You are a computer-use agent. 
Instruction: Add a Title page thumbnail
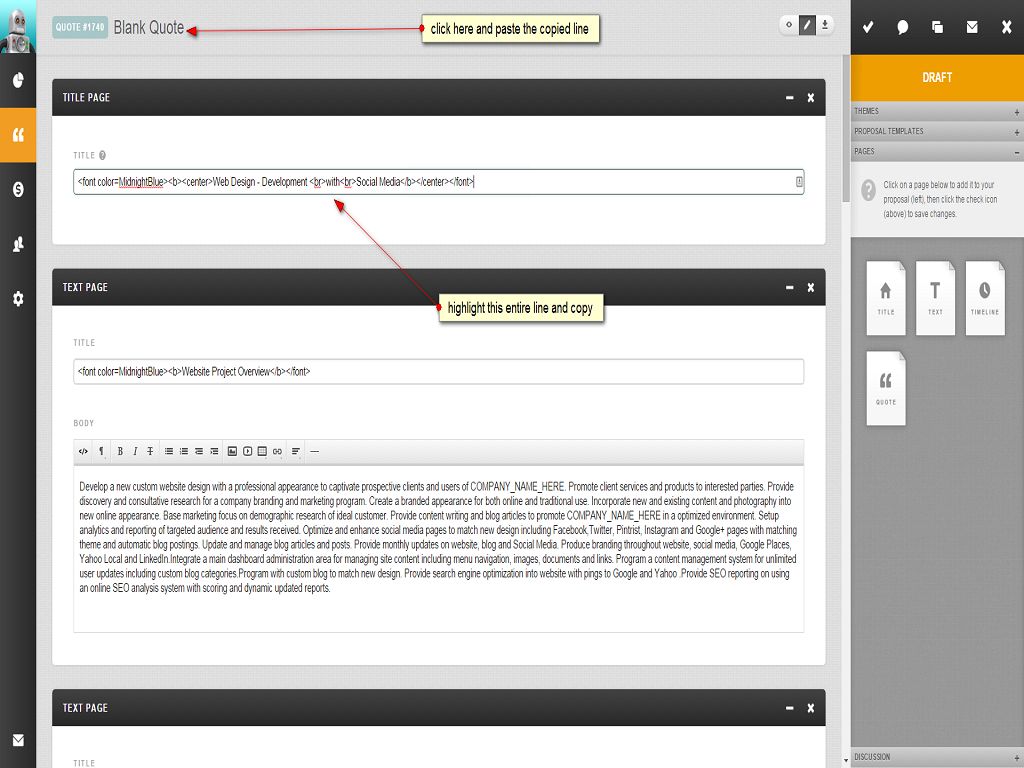[x=886, y=298]
